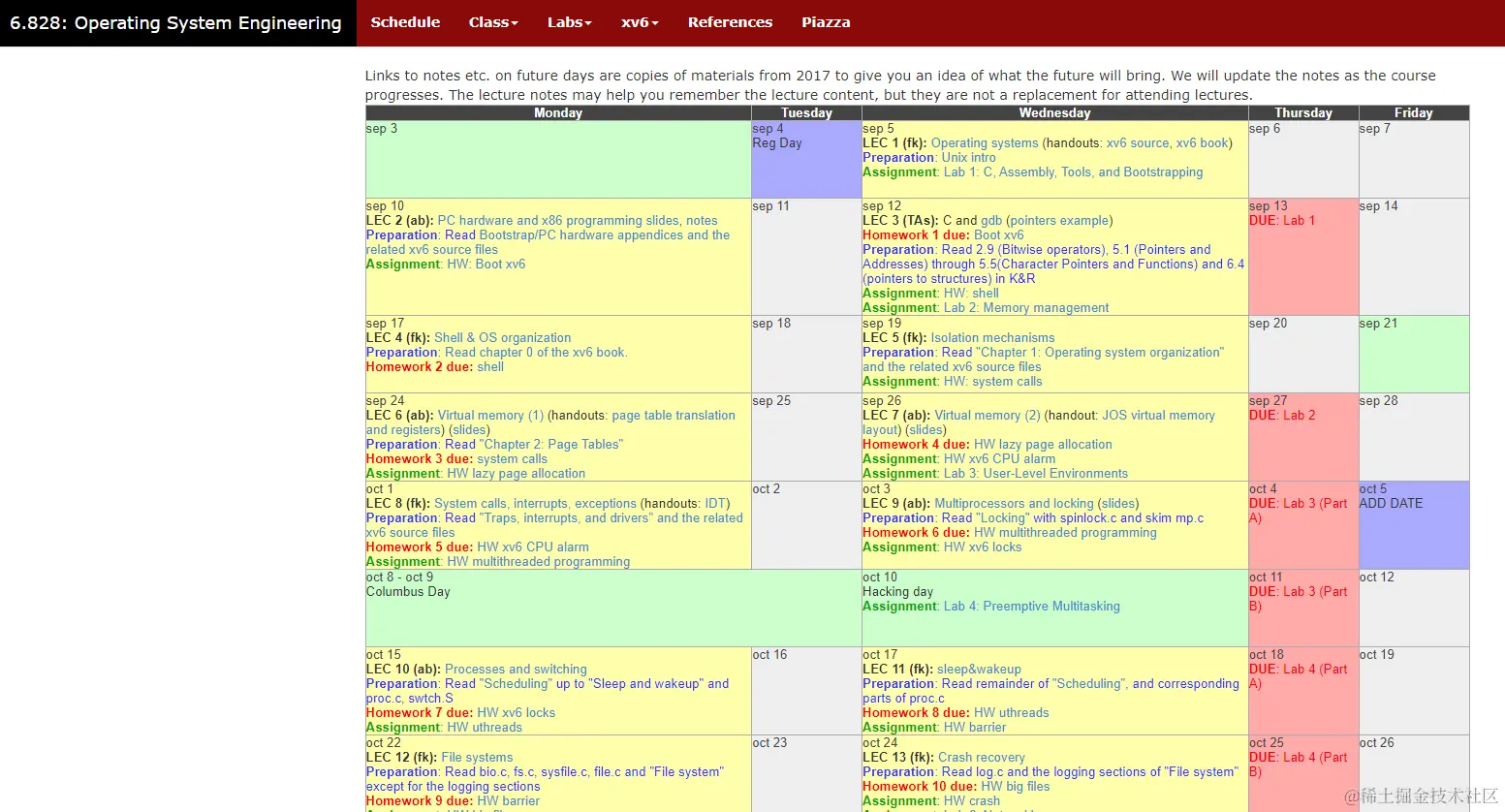Open the HW big files homework link
This screenshot has width=1505, height=812.
pos(1015,787)
